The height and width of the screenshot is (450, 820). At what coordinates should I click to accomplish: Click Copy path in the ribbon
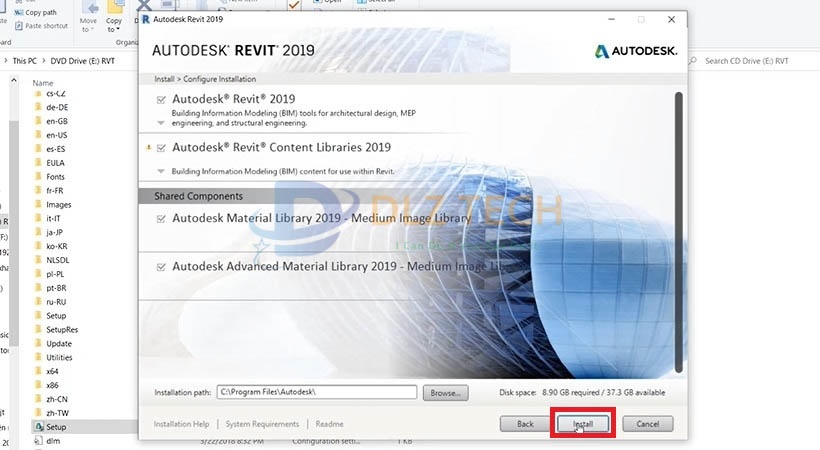40,12
